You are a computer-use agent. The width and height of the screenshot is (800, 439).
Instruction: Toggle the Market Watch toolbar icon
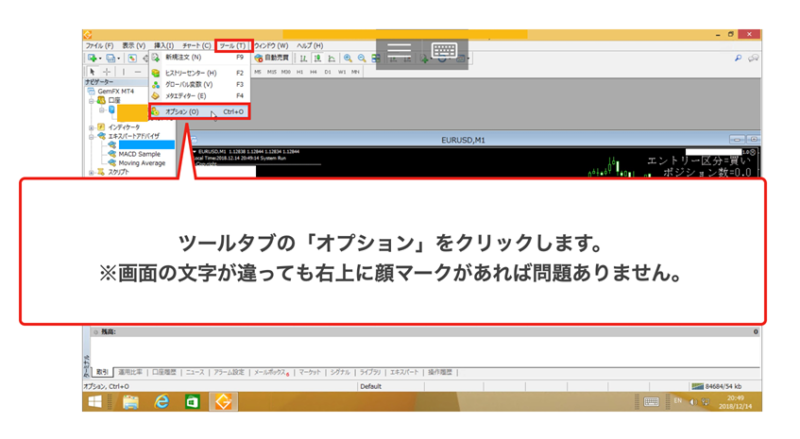(132, 58)
